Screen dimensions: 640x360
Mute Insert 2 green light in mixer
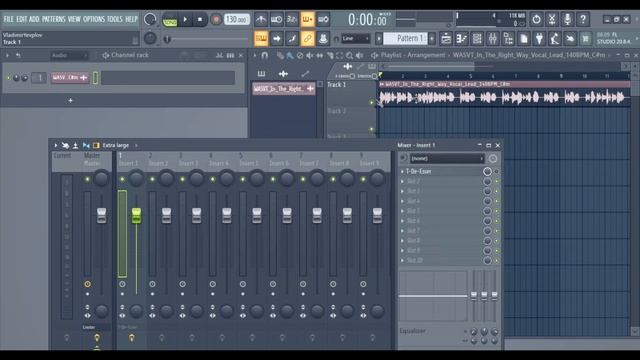coord(152,179)
